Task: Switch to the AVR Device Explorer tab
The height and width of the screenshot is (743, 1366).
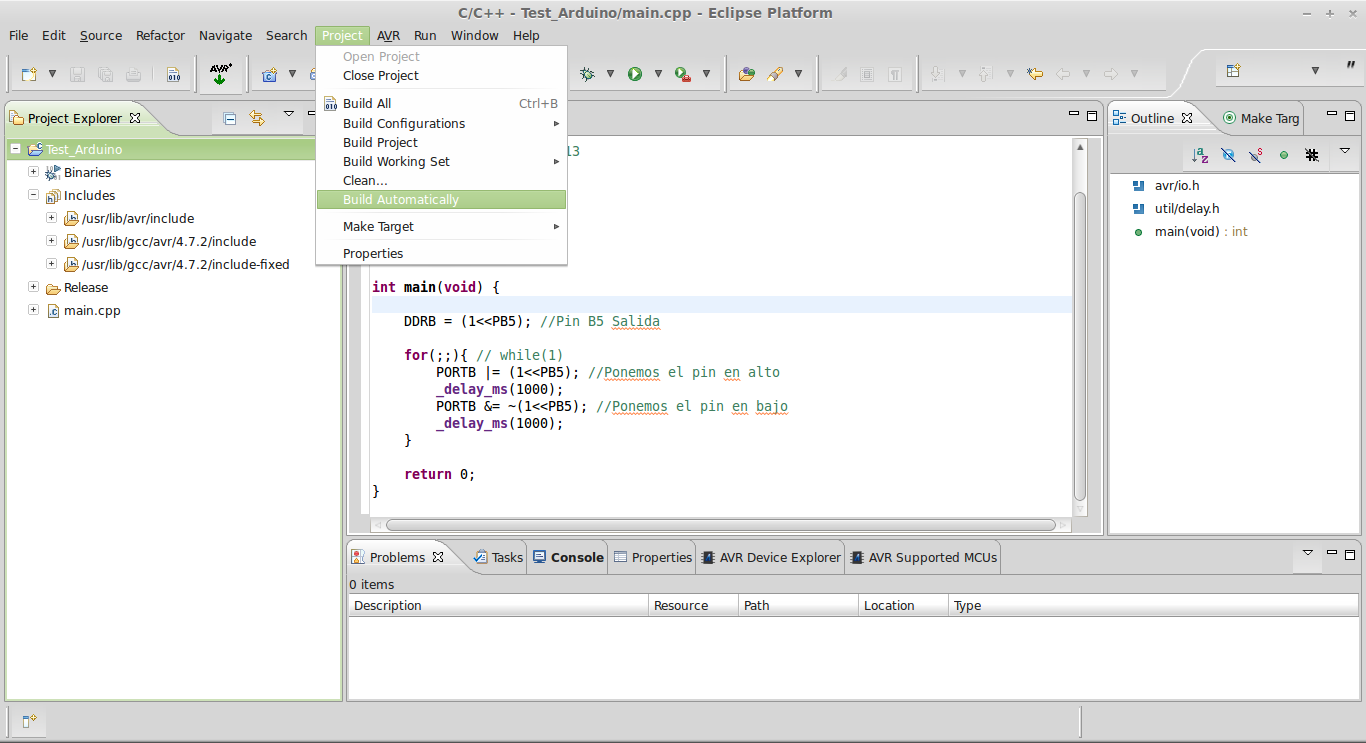Action: click(x=770, y=557)
